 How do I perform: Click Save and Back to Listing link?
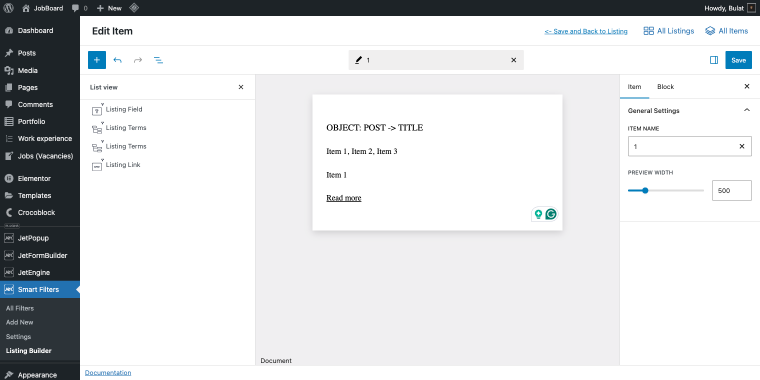[586, 31]
